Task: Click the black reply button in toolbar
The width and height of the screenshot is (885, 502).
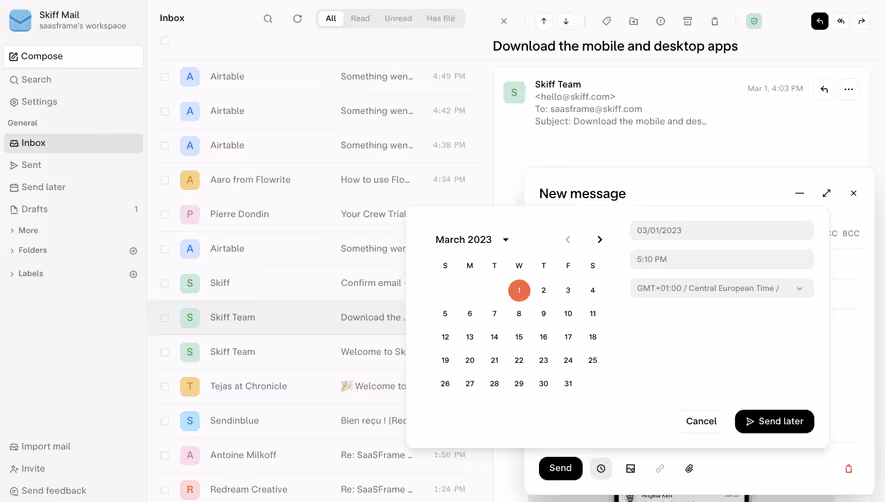Action: (x=820, y=21)
